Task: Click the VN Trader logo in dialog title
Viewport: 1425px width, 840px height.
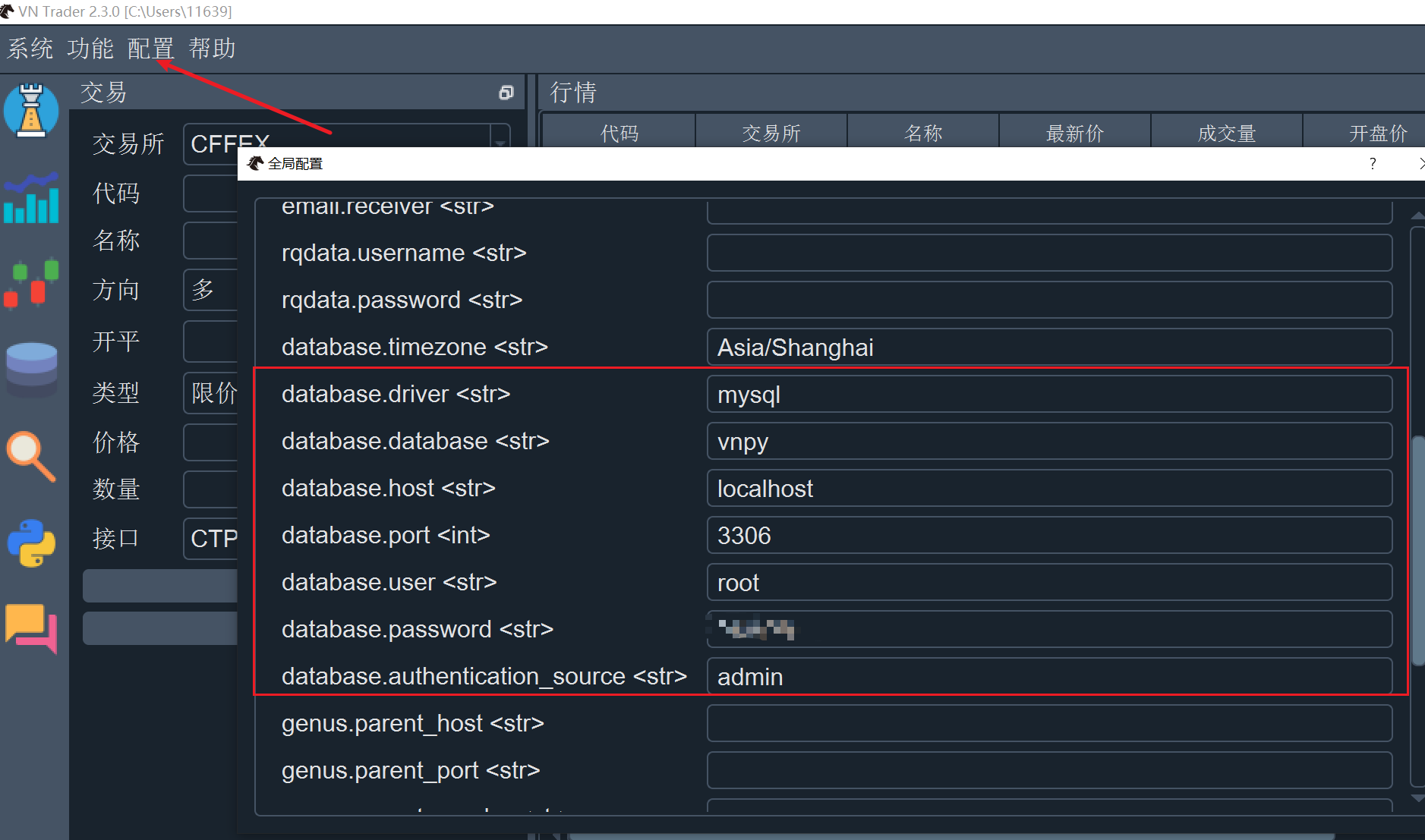Action: (256, 162)
